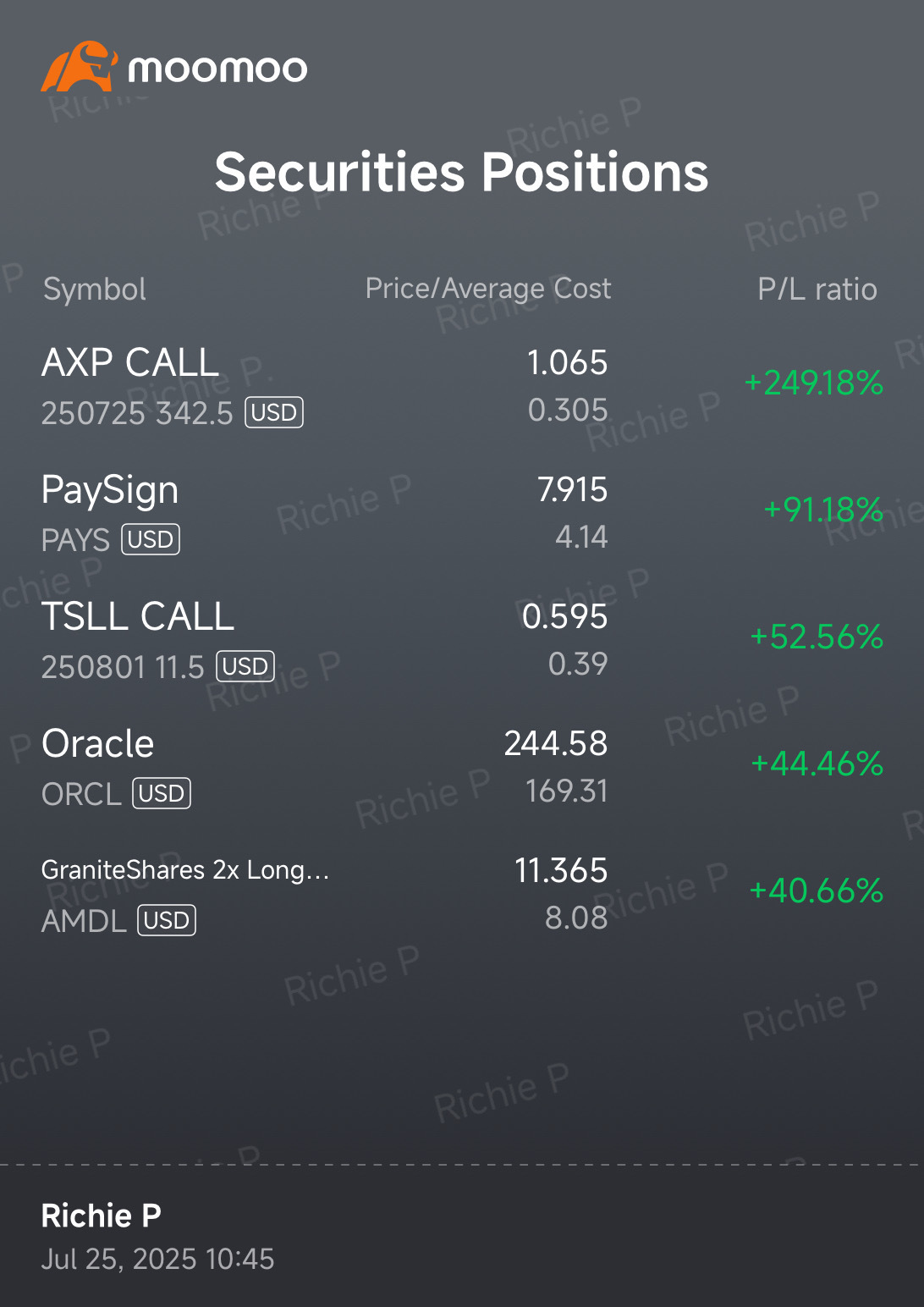924x1307 pixels.
Task: Open the TSLL CALL position
Action: click(462, 641)
